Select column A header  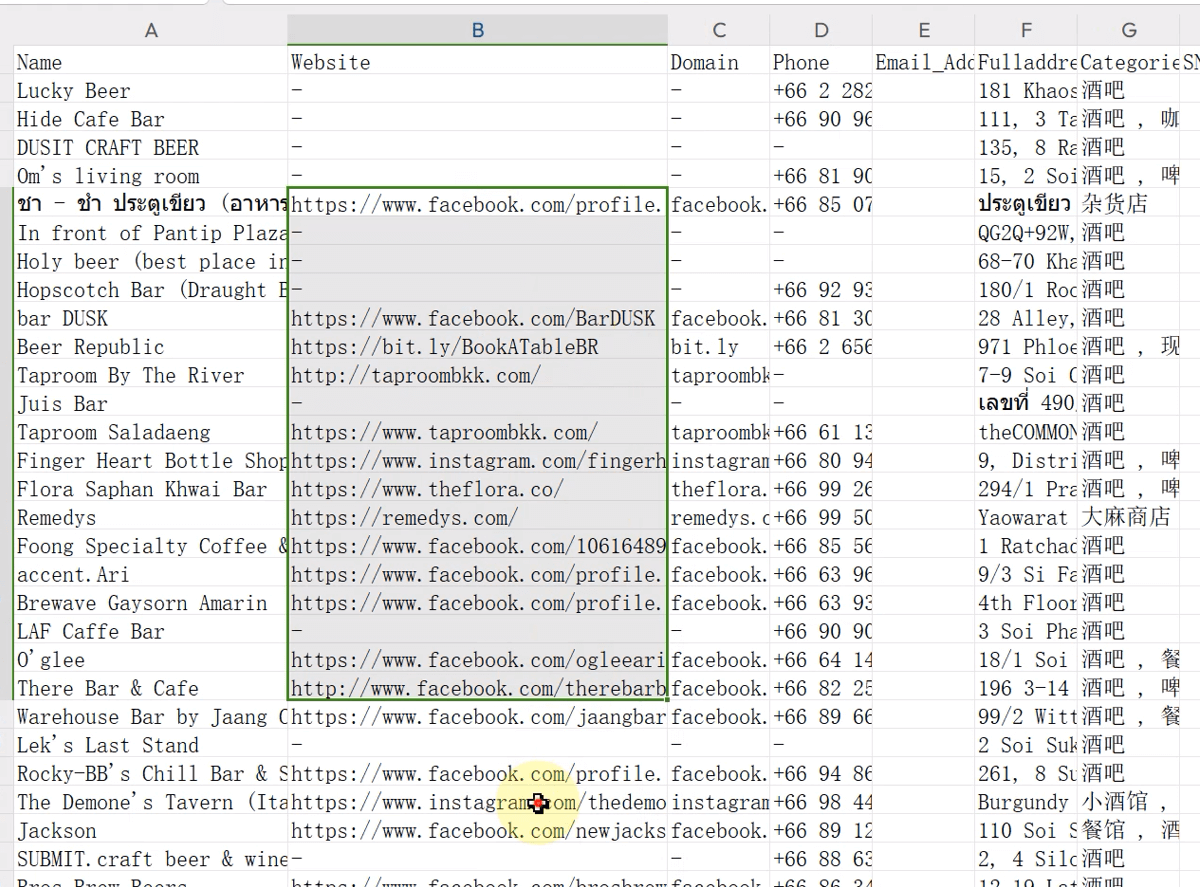(x=151, y=31)
